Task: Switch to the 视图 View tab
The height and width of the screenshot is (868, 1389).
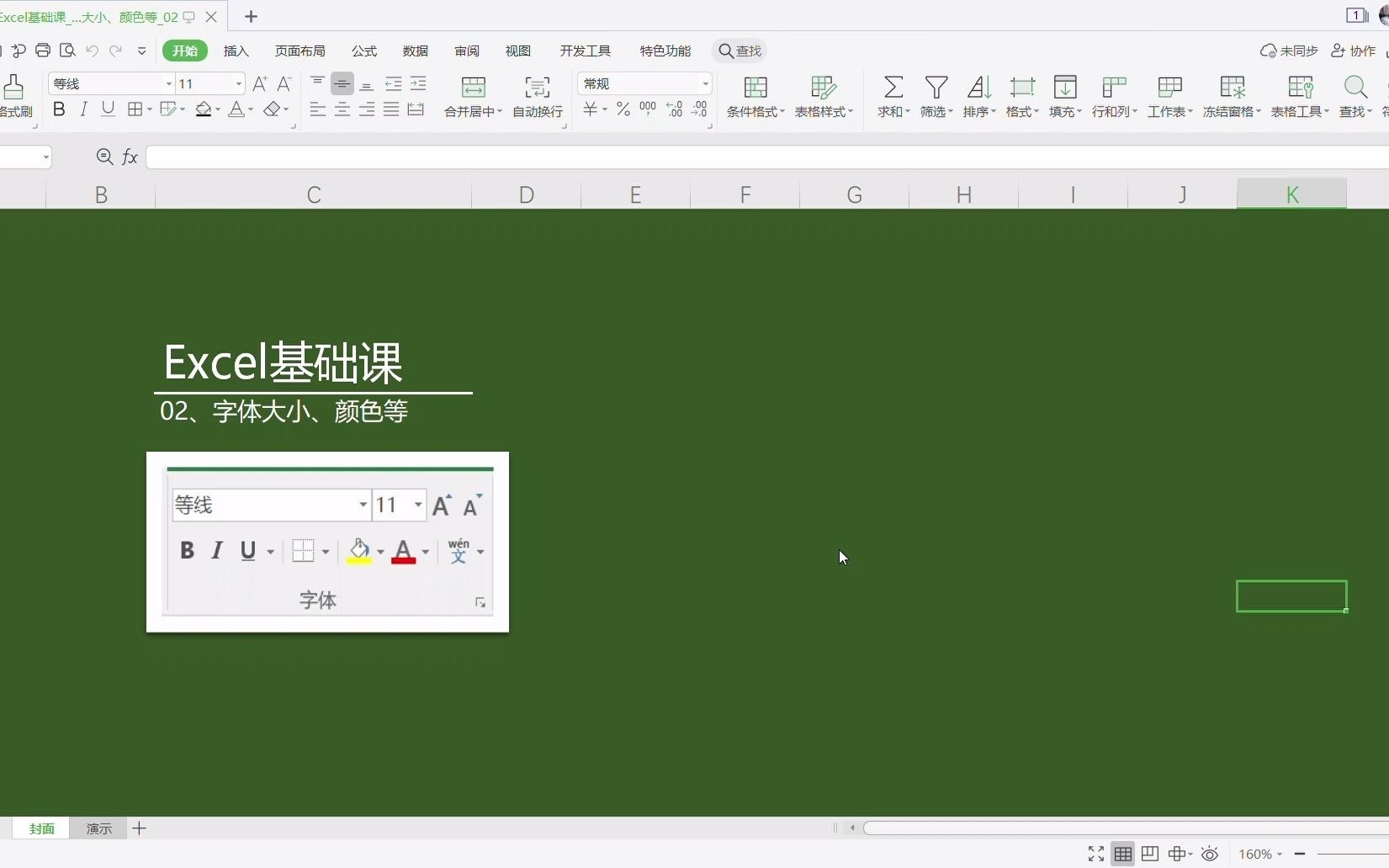Action: click(x=518, y=51)
